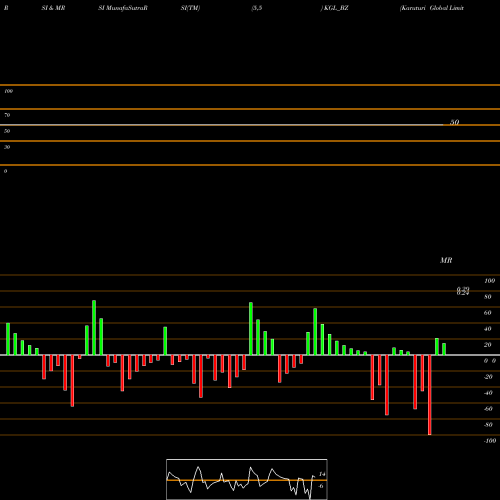
Task: Click the MR axis label '-20'
Action: (x=488, y=377)
